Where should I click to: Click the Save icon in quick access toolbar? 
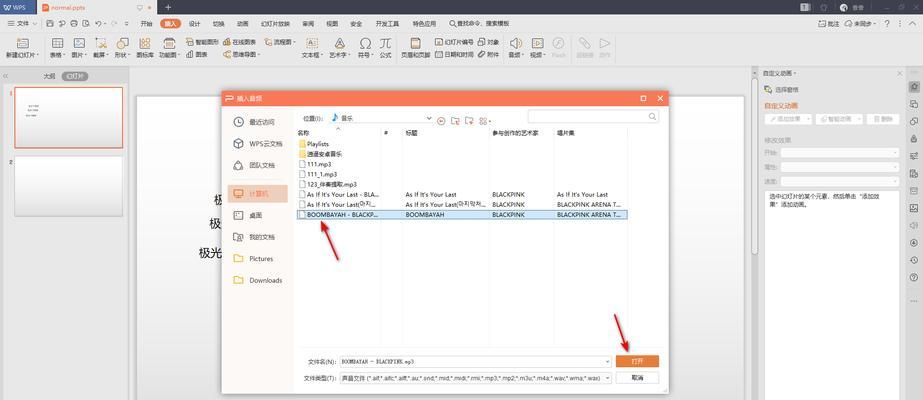(50, 24)
